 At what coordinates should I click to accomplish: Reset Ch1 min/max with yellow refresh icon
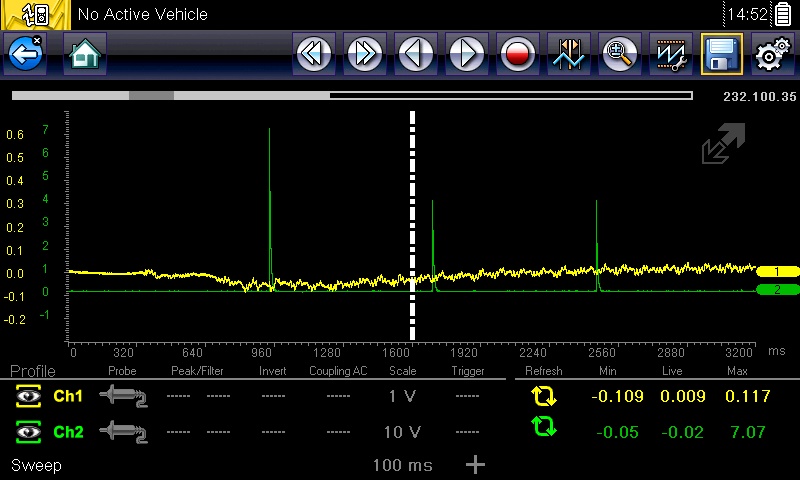[543, 397]
